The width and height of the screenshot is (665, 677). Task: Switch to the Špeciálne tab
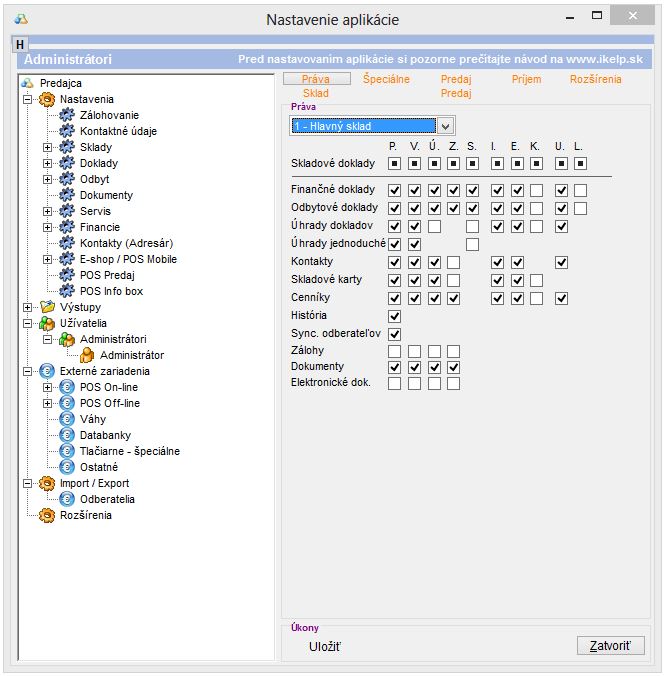pos(386,79)
